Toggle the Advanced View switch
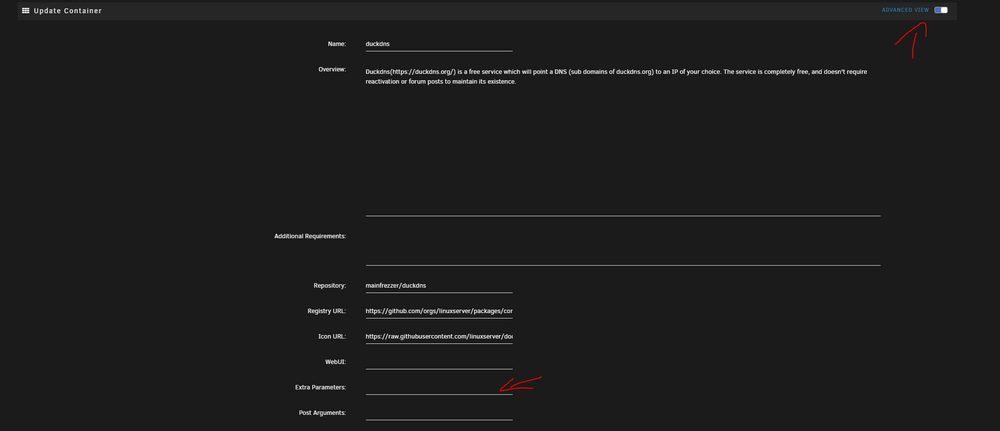This screenshot has width=1000, height=431. (941, 10)
